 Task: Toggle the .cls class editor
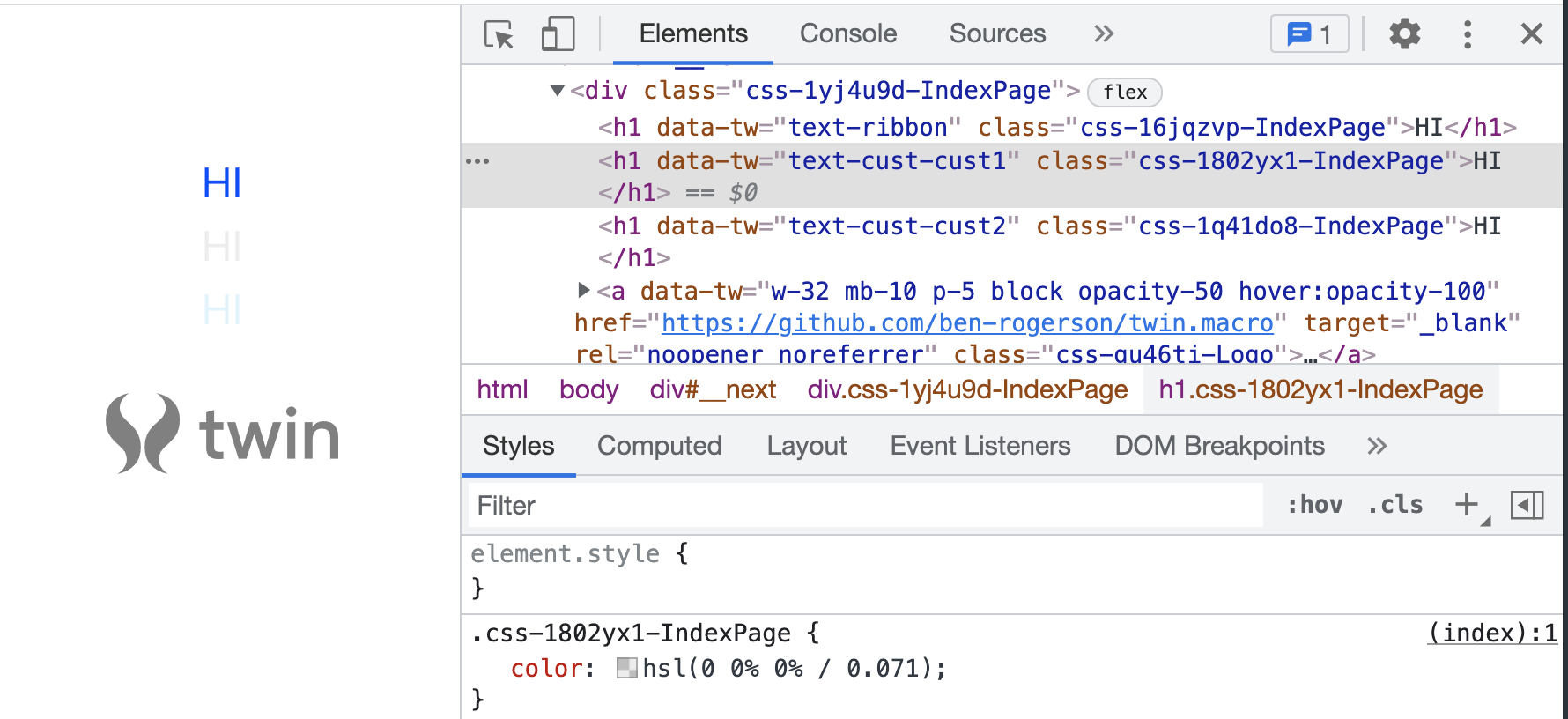(1395, 505)
